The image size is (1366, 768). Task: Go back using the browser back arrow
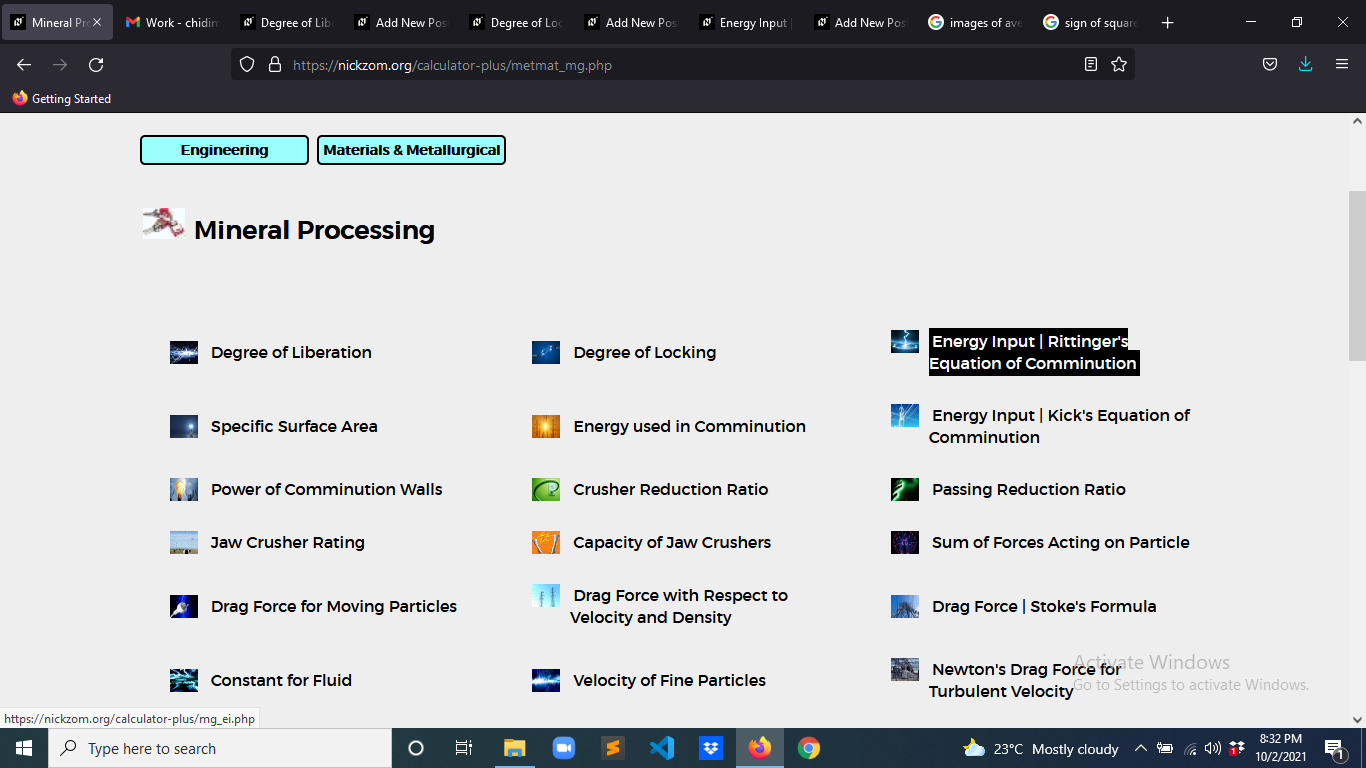tap(24, 65)
